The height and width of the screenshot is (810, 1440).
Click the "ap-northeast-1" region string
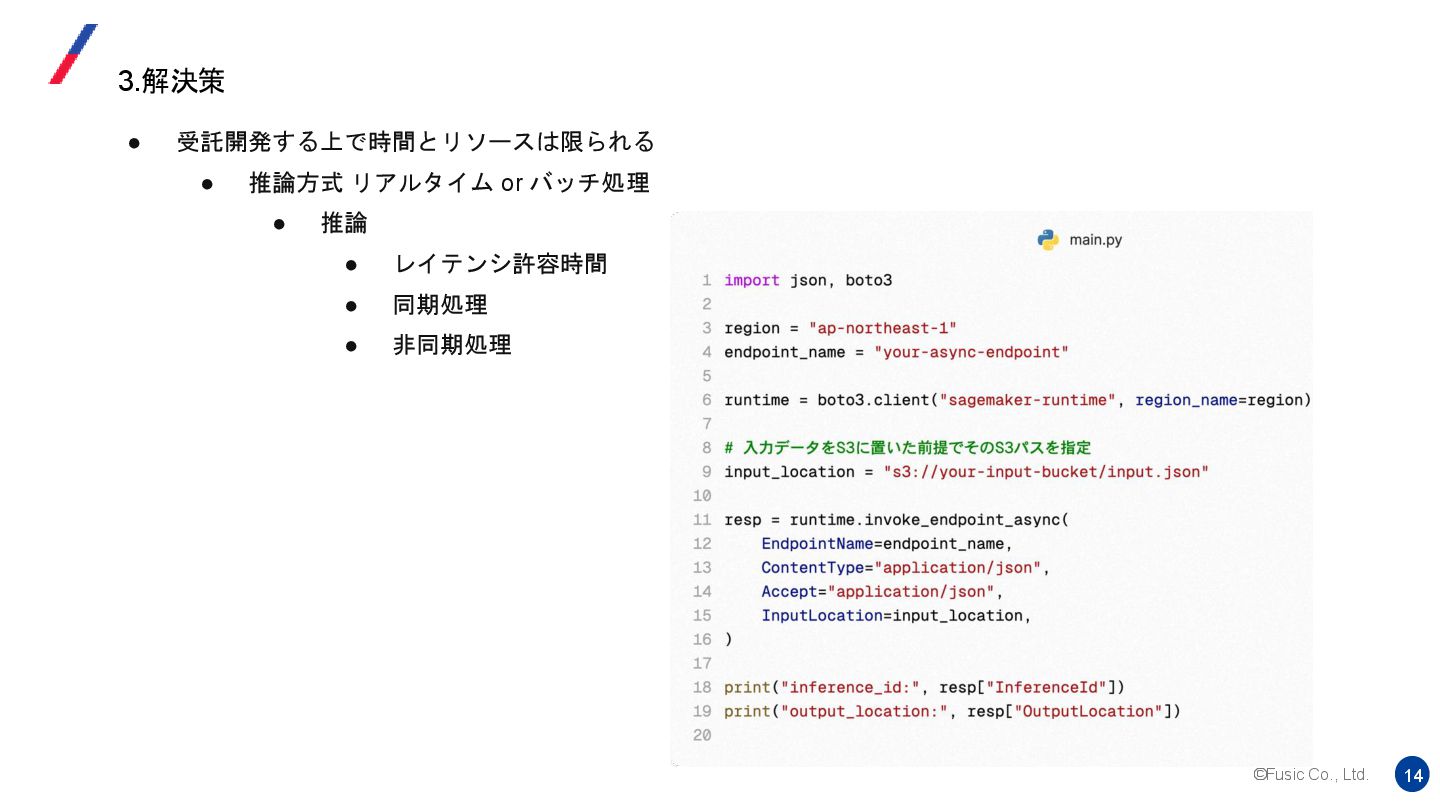pos(883,328)
